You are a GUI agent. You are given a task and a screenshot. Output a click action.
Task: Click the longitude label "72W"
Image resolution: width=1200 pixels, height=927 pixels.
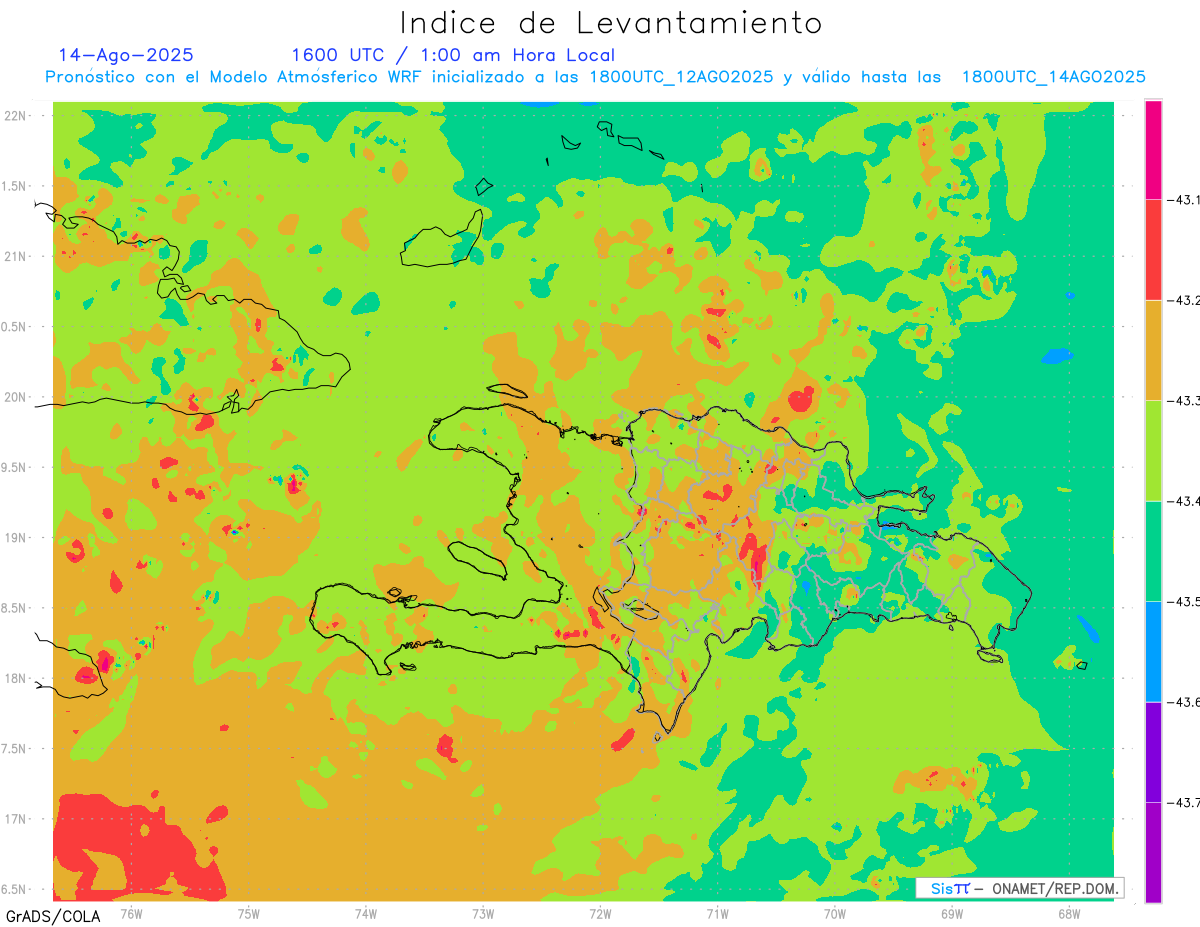(600, 913)
